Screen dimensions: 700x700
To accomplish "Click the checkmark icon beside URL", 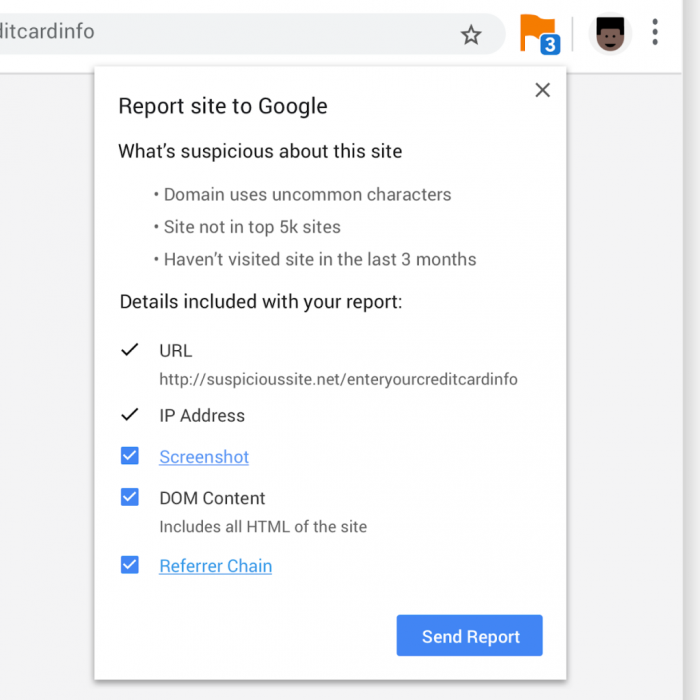I will (x=129, y=350).
